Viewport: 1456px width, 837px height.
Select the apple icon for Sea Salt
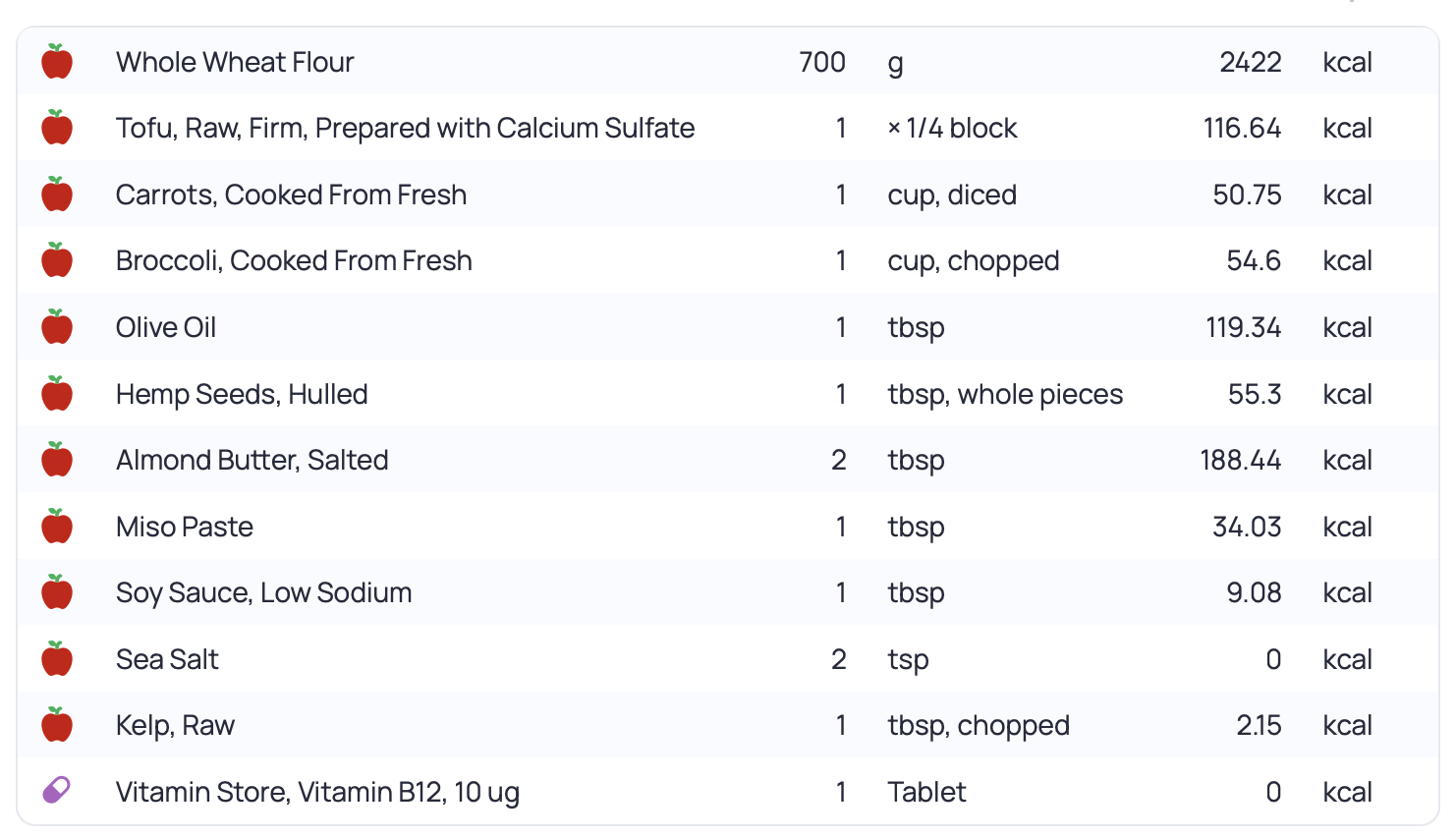click(x=57, y=659)
